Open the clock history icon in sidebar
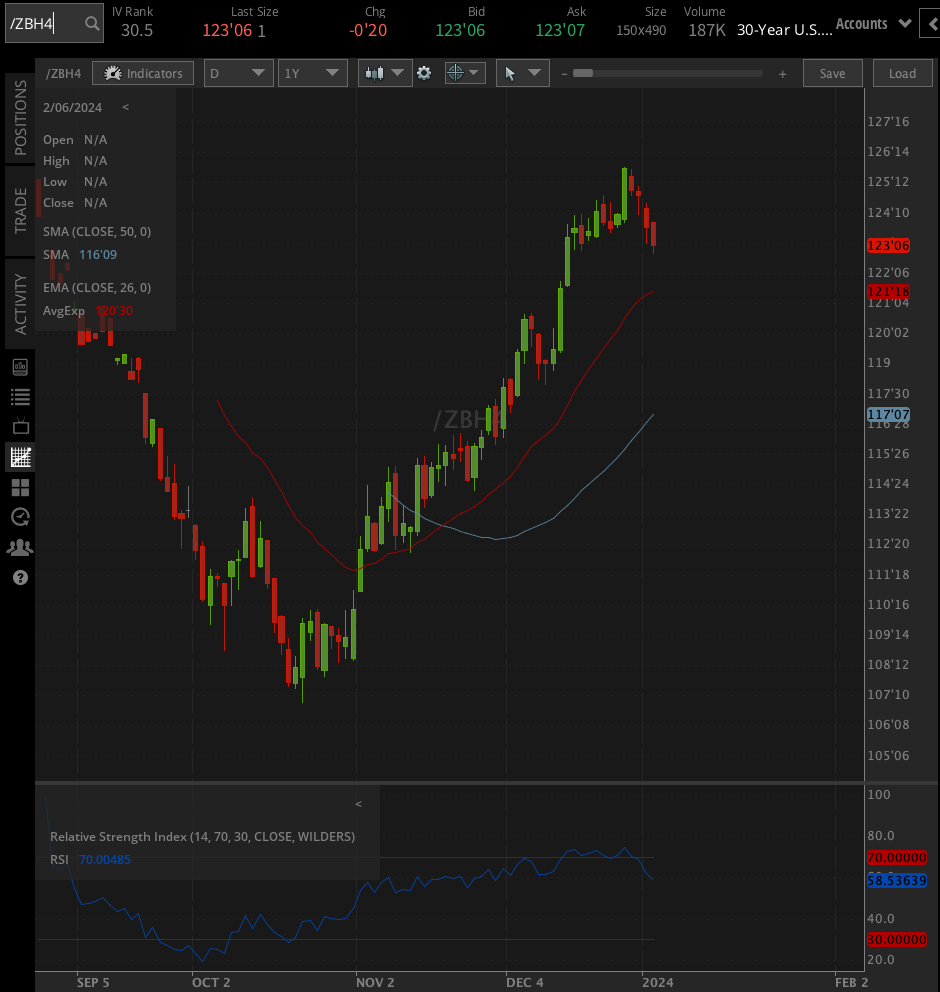 (x=20, y=517)
